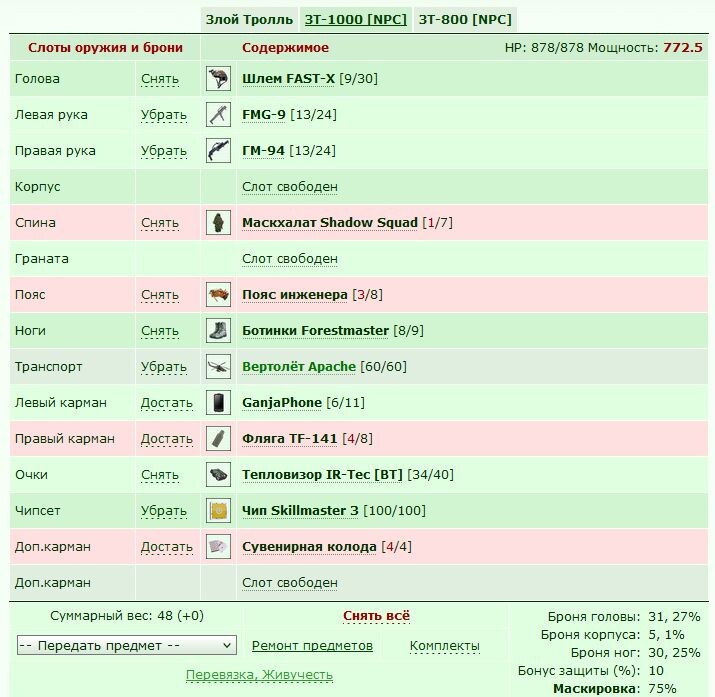Open the ГМ-94 item link
Image resolution: width=715 pixels, height=697 pixels.
(x=263, y=151)
